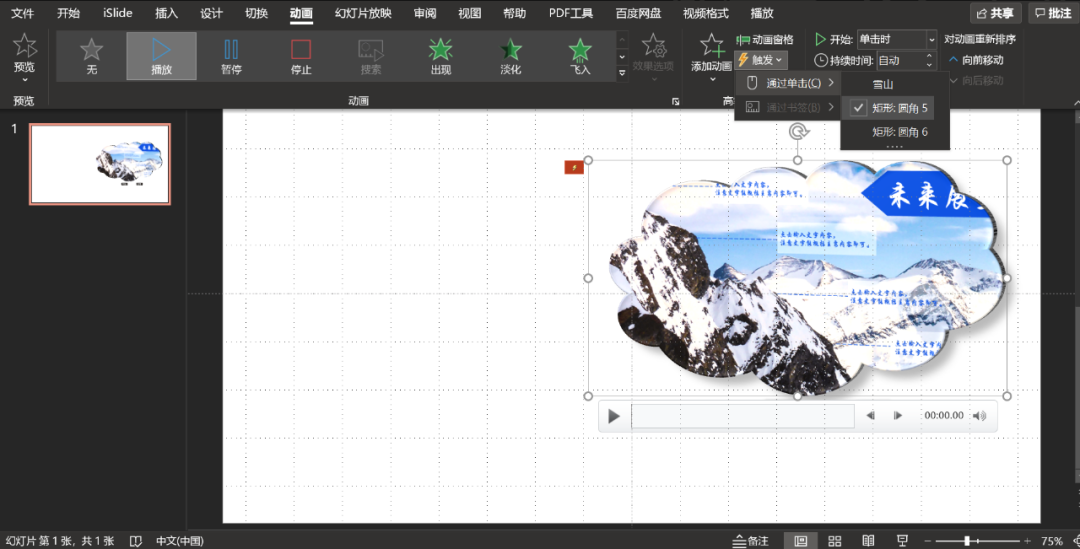The image size is (1080, 549).
Task: Click the red lightning trigger marker
Action: (x=574, y=167)
